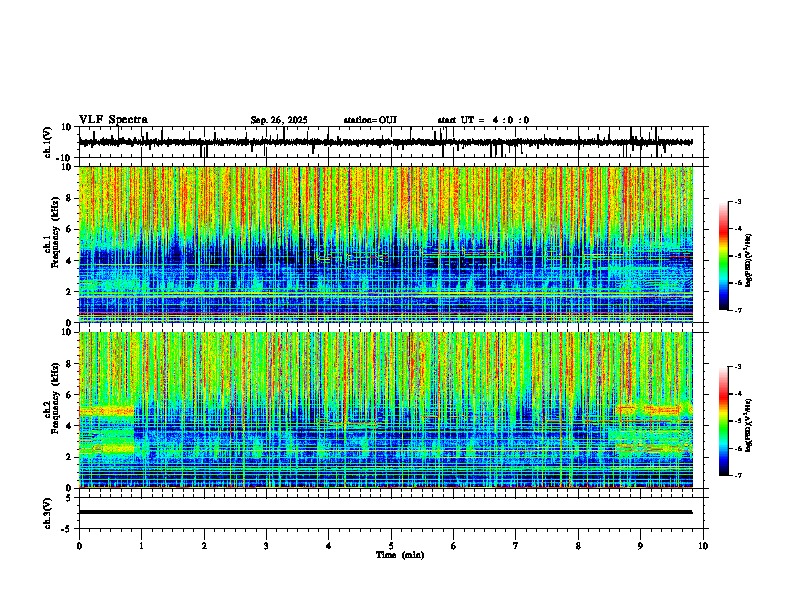Click the time axis tick label '1'
The width and height of the screenshot is (792, 612).
pyautogui.click(x=141, y=545)
